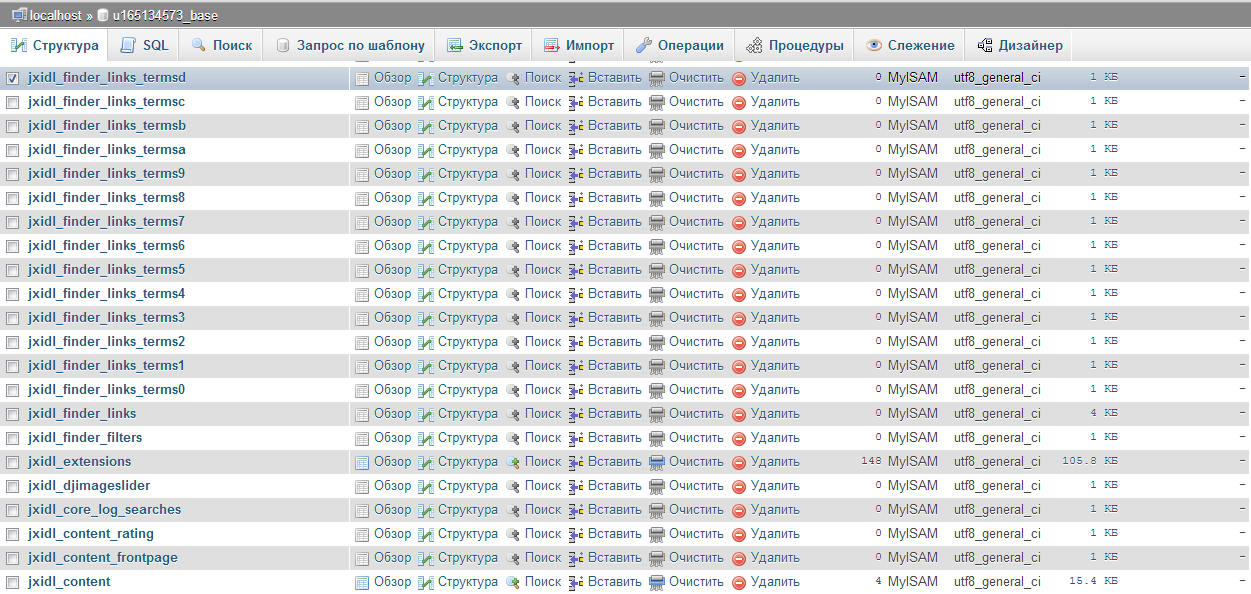Viewport: 1251px width, 594px height.
Task: Click the 105.8 КБ size value
Action: pos(1089,462)
